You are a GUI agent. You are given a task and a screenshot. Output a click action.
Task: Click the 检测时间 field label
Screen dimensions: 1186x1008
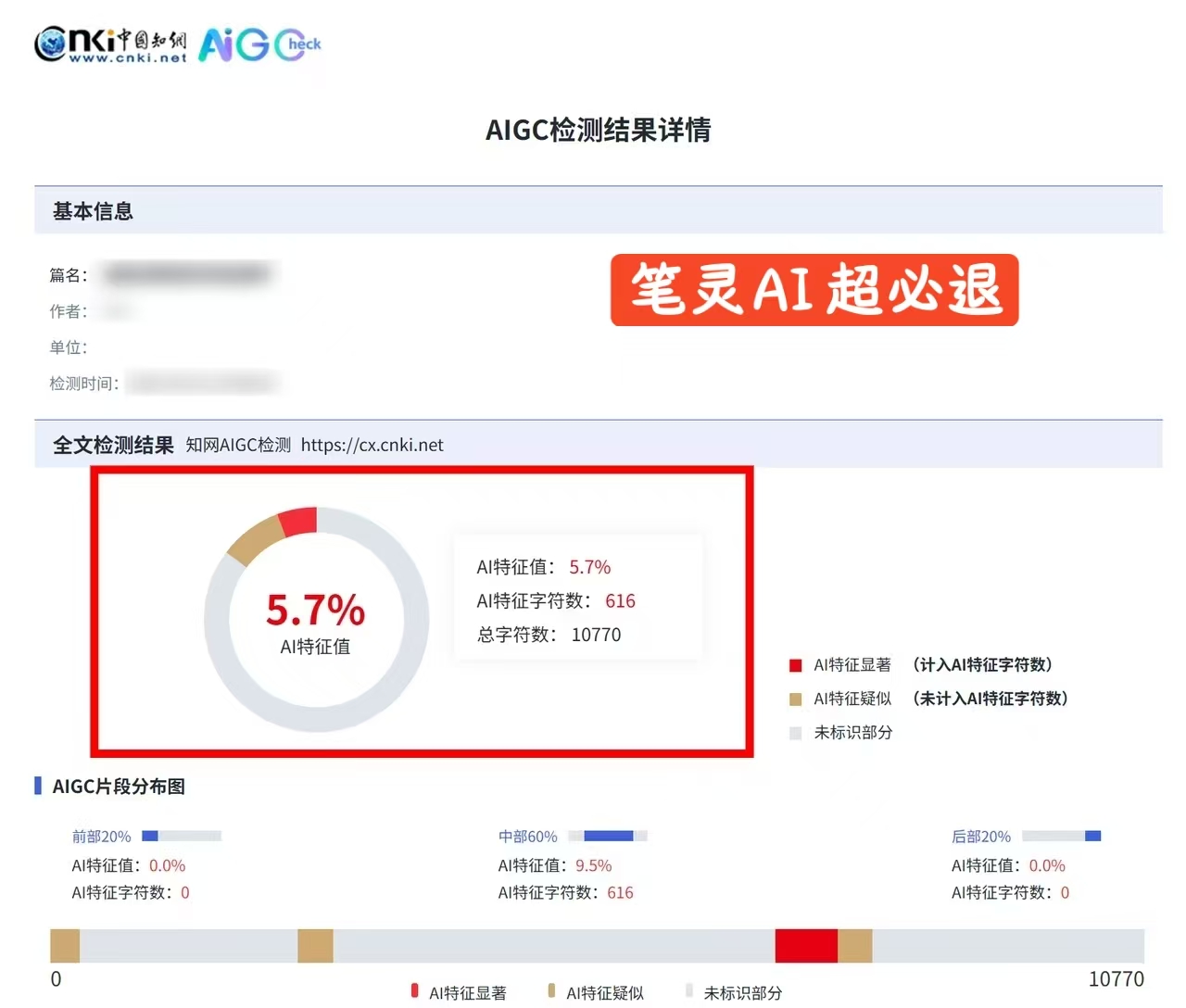coord(84,384)
